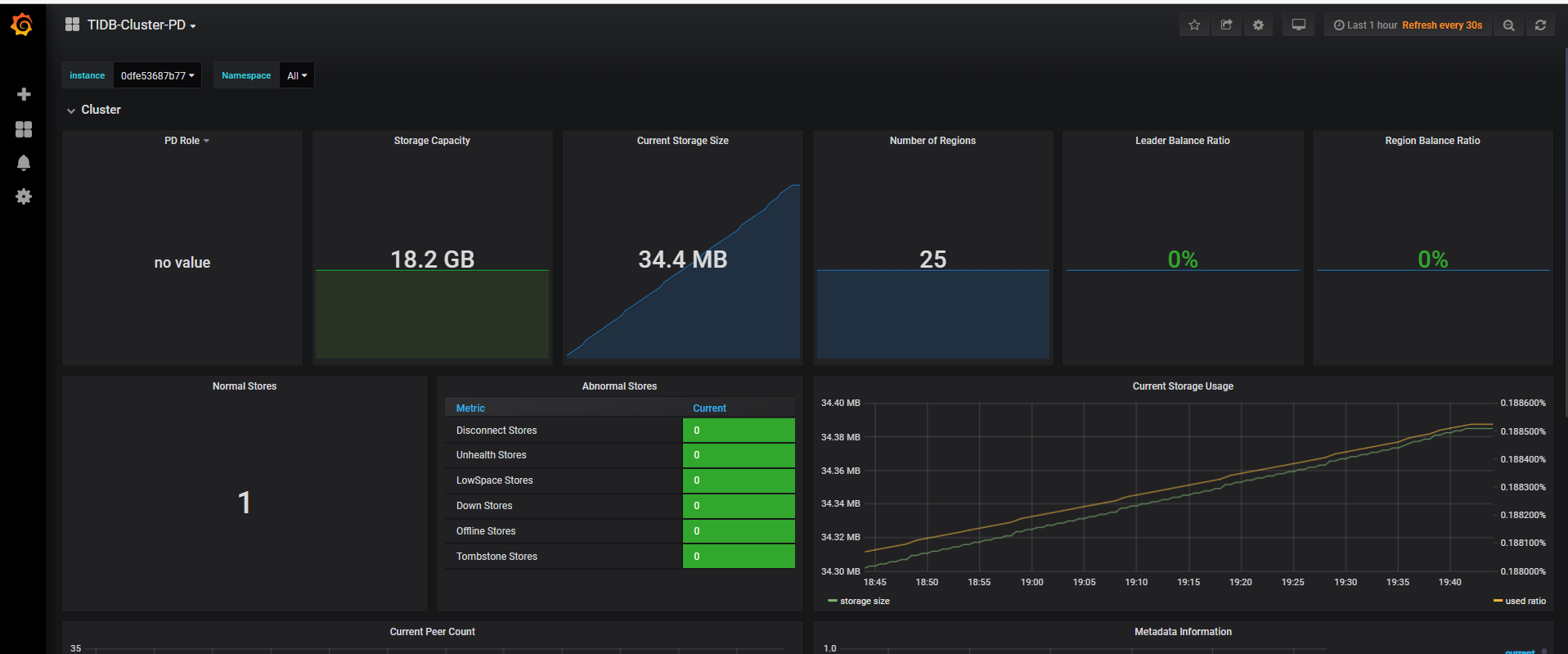Click the dashboard grid icon beside title

pos(72,25)
